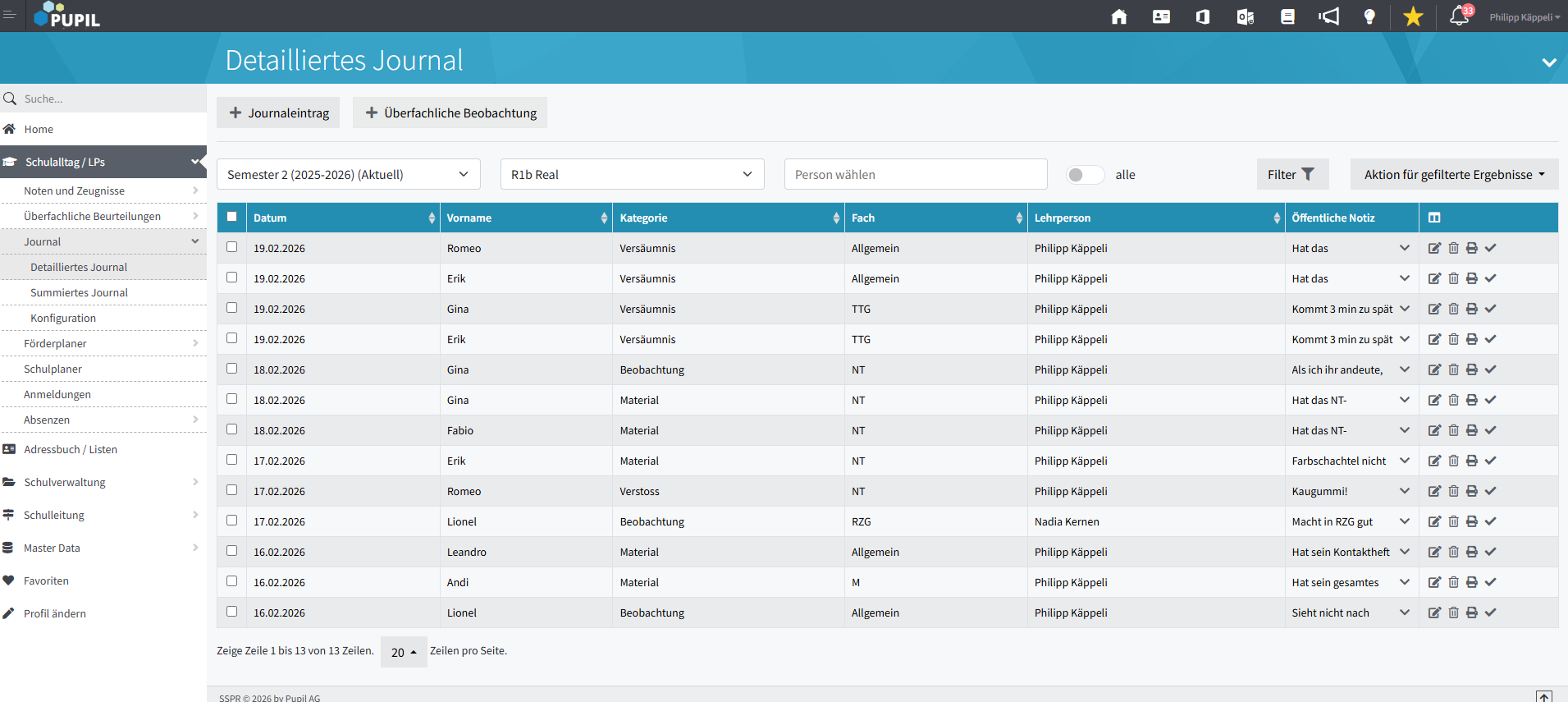Click the Journaleintrag add button

click(x=278, y=113)
